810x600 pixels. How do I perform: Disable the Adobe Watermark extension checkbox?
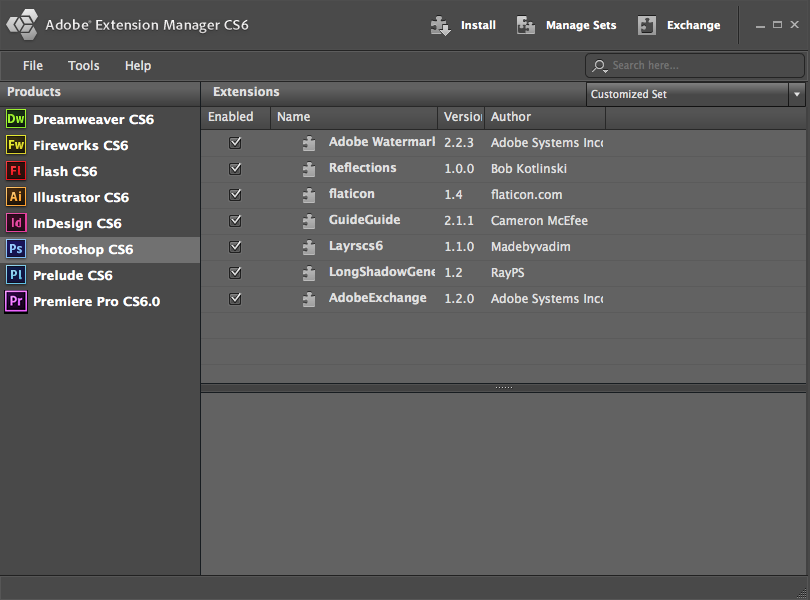tap(235, 143)
